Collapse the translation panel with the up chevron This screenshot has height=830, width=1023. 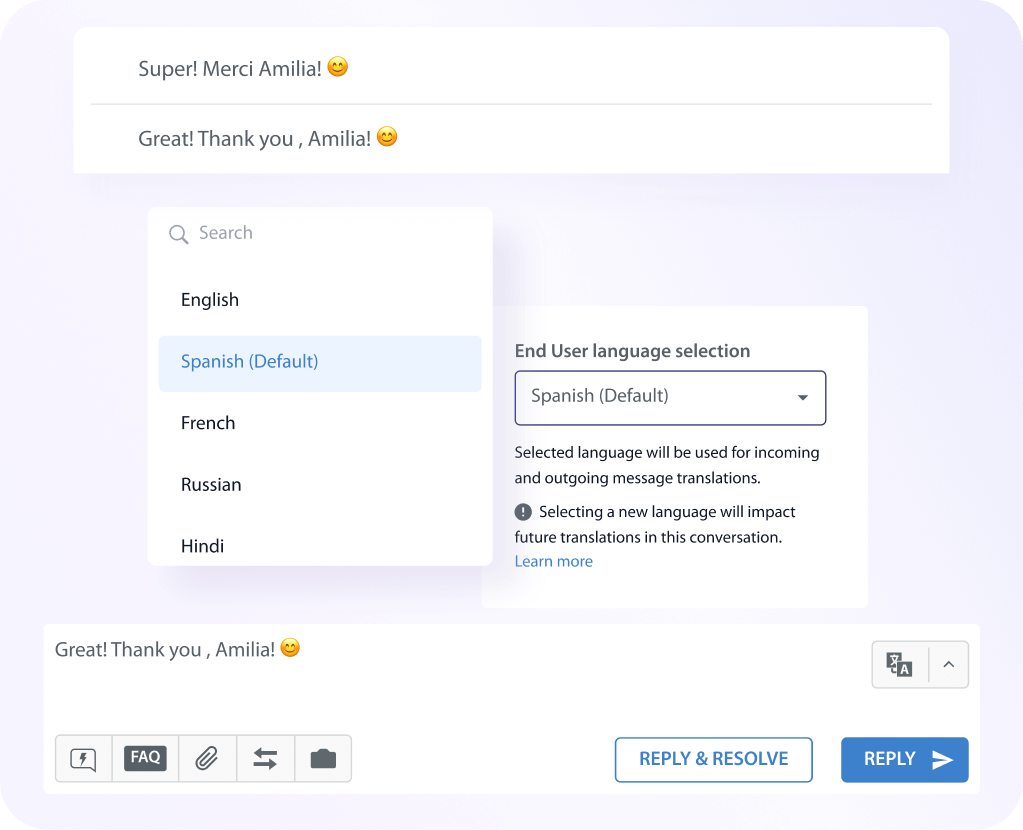[948, 664]
